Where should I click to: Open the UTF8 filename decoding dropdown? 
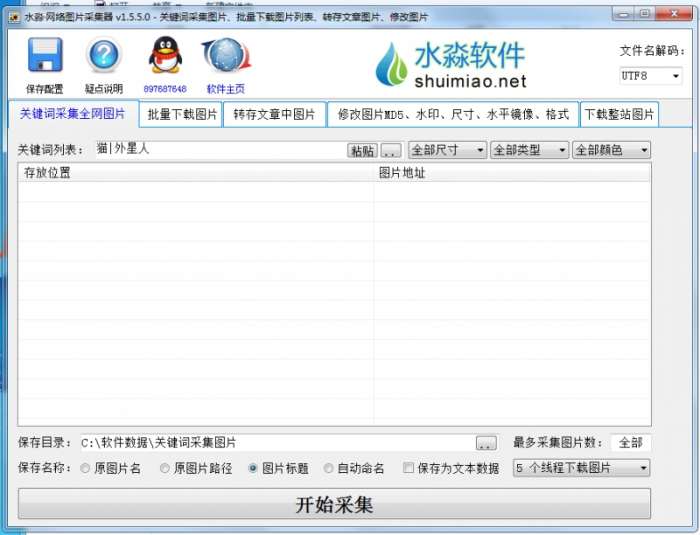(x=650, y=76)
